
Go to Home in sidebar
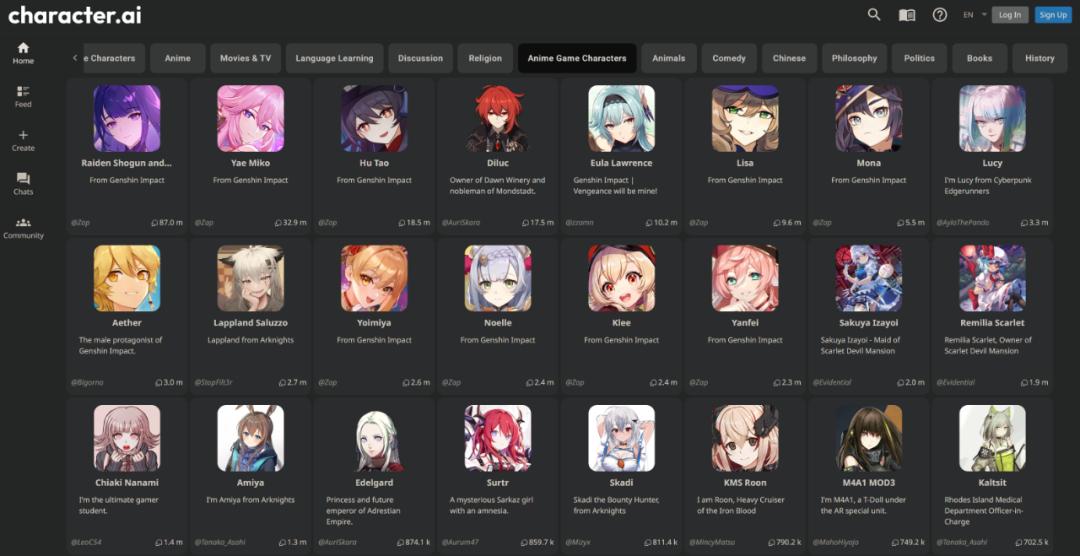click(23, 53)
